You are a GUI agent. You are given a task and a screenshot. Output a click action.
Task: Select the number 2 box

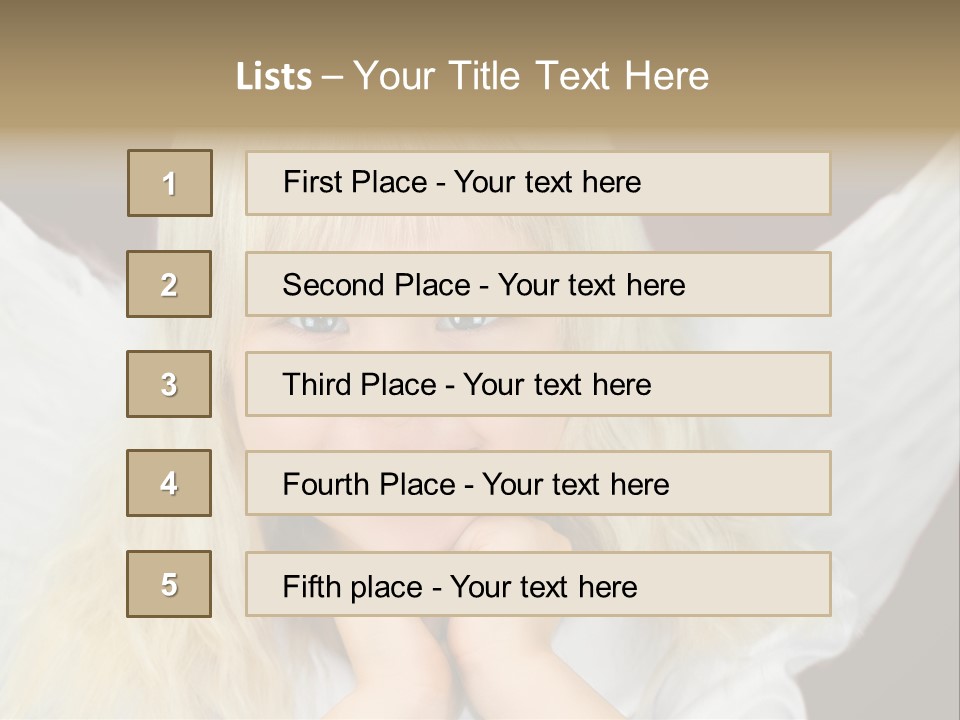169,284
